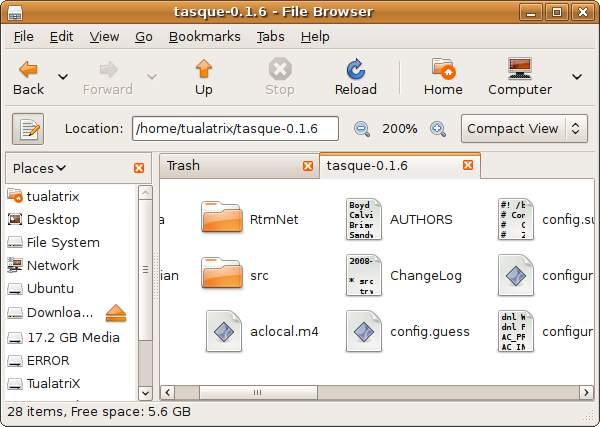The image size is (600, 427).
Task: Zoom out with the minus magnifier
Action: coord(362,129)
